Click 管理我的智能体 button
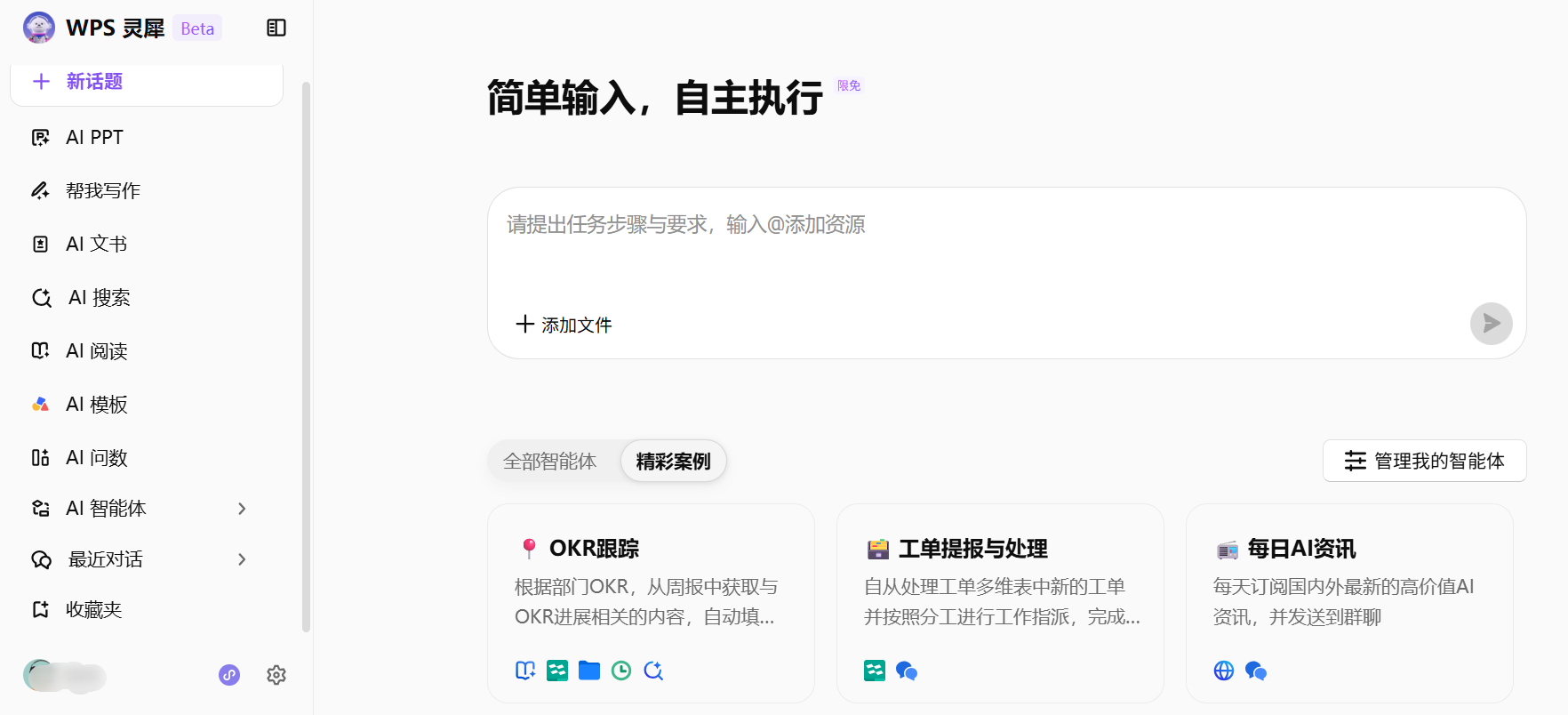Image resolution: width=1568 pixels, height=715 pixels. pos(1424,461)
